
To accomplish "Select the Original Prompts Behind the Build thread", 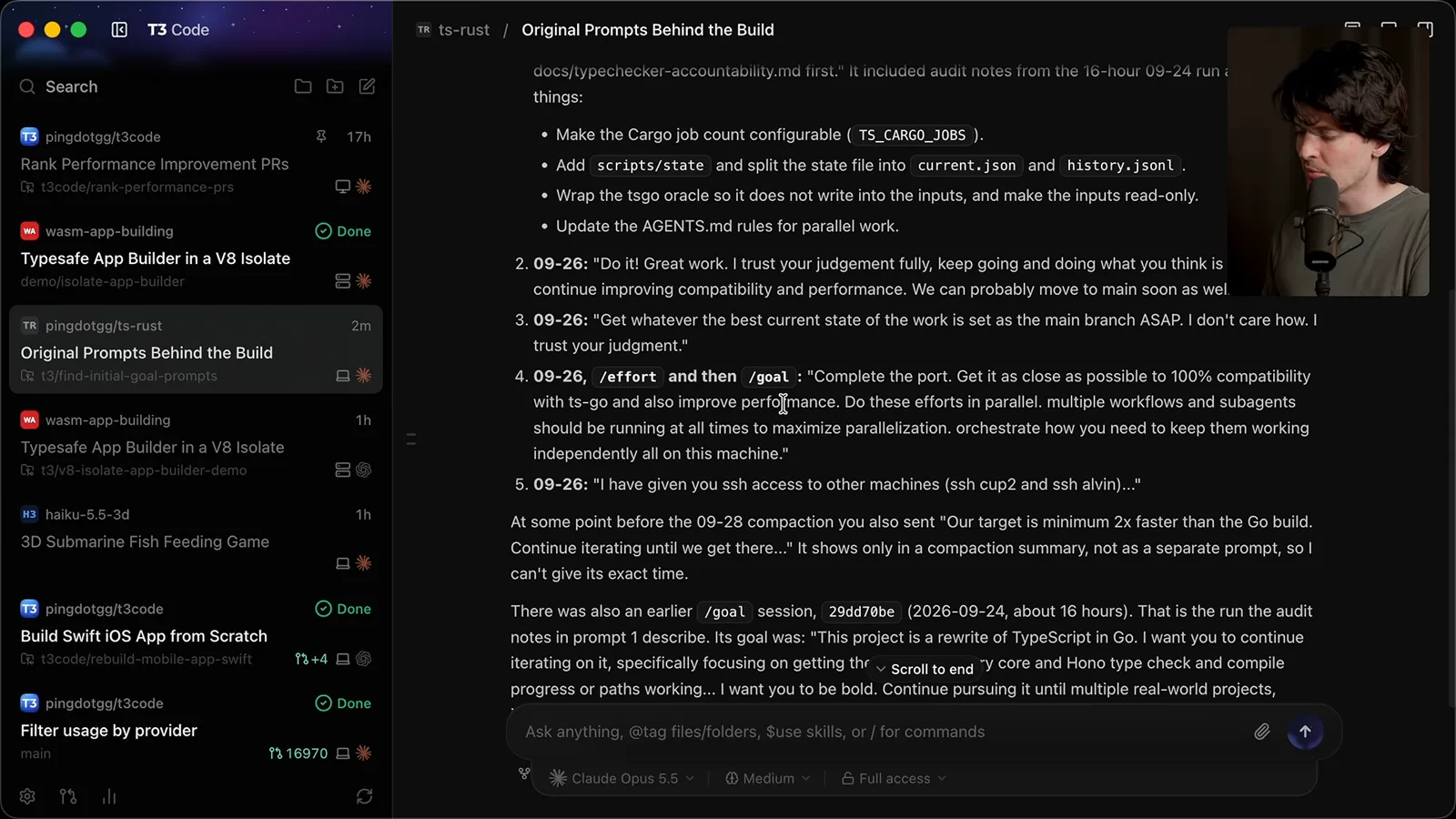I will [x=196, y=350].
